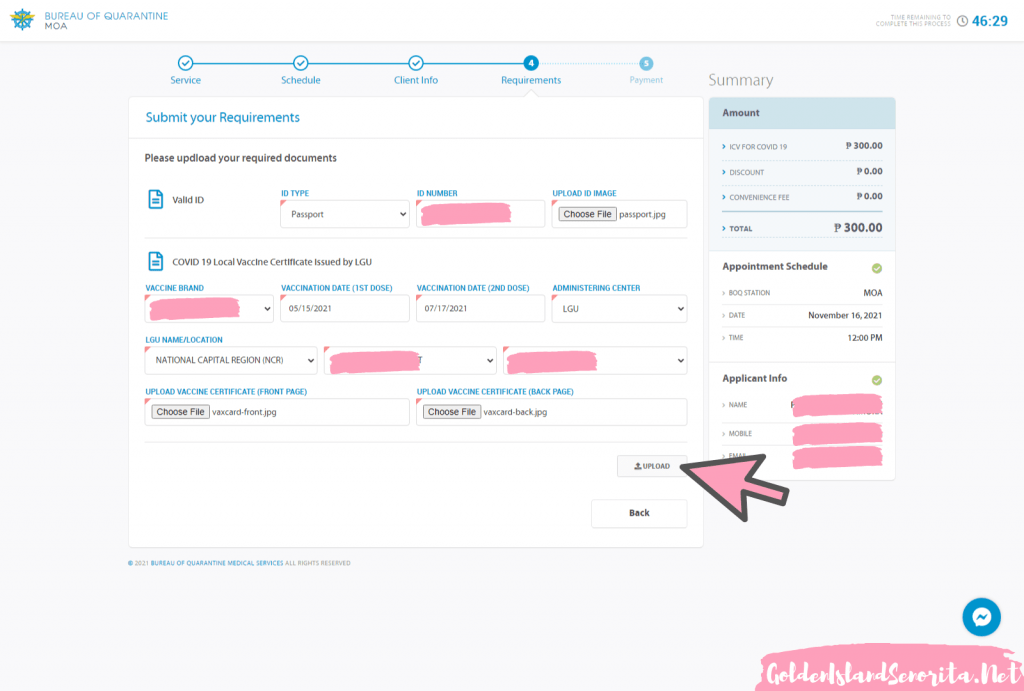Open the Vaccine Brand dropdown

click(209, 309)
